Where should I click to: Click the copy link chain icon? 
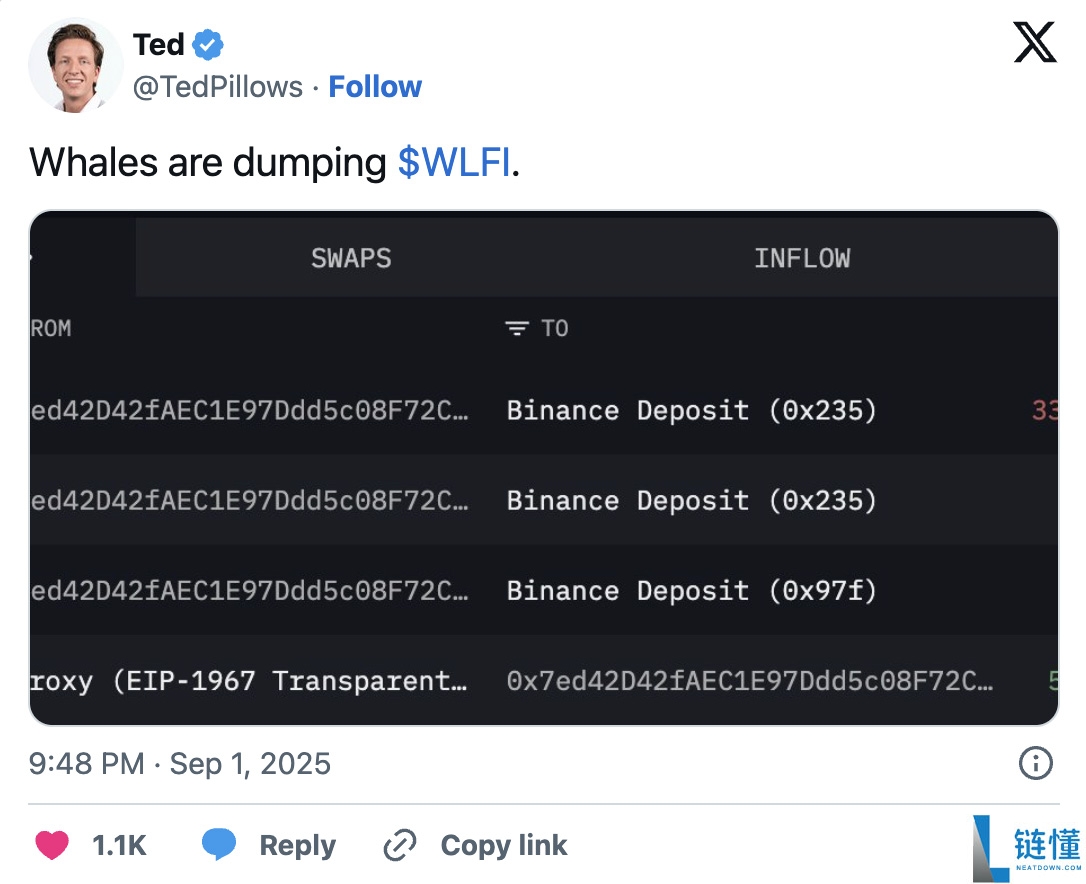(400, 846)
